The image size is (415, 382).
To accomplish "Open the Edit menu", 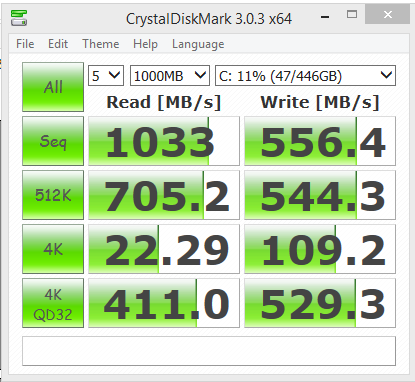I will [58, 44].
